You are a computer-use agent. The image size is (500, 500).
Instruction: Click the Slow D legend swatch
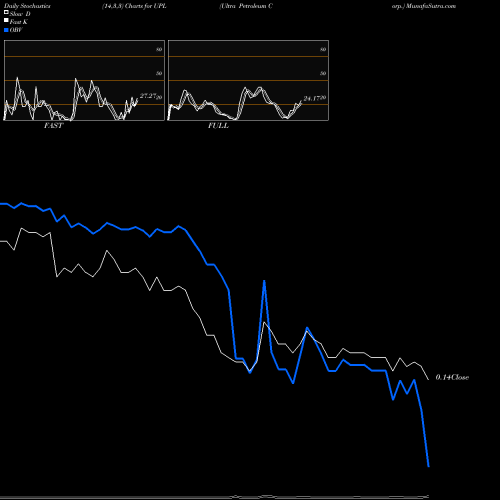[x=6, y=12]
